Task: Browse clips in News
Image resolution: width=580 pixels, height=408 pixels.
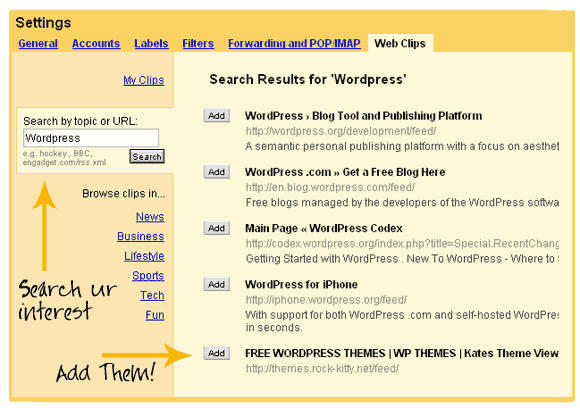Action: point(150,217)
